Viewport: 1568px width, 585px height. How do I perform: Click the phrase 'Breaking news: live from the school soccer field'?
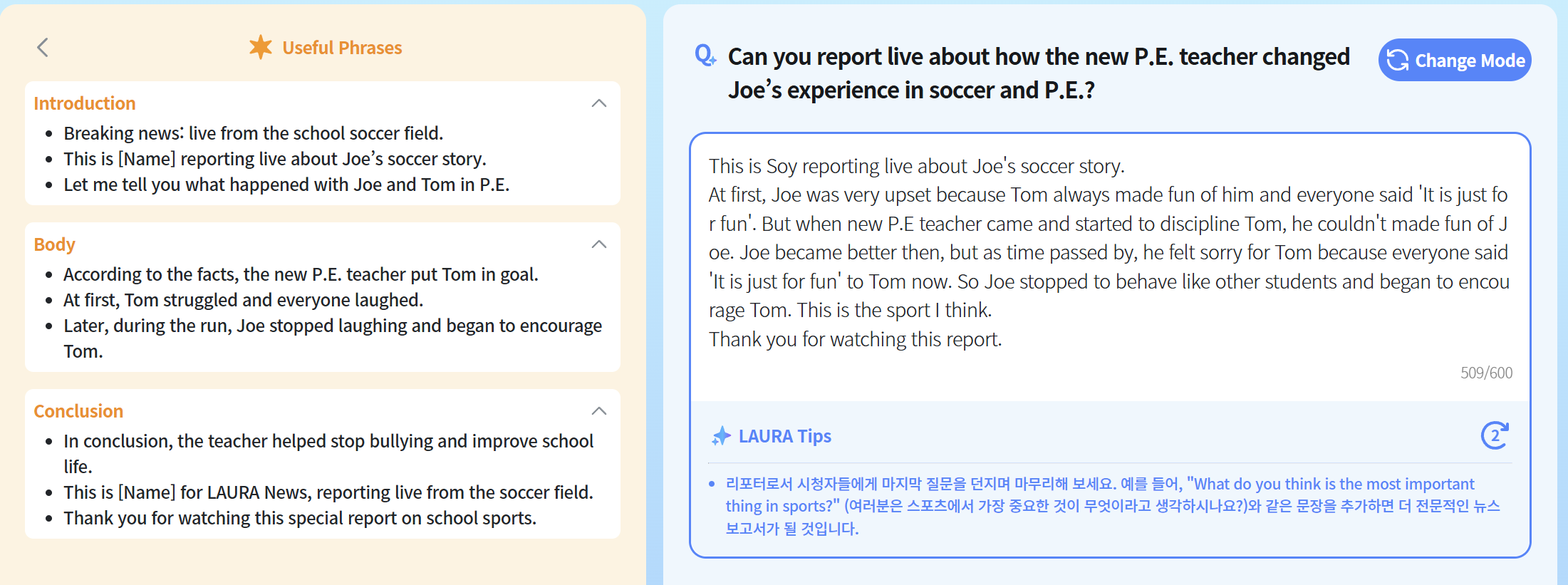(x=253, y=133)
